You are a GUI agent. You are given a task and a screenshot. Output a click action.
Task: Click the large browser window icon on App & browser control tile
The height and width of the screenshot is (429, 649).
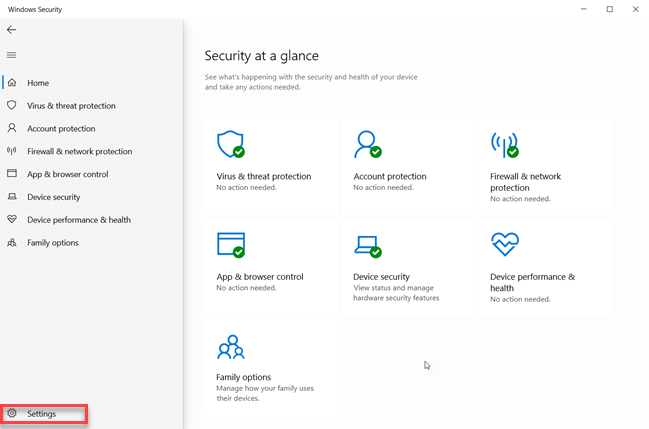click(x=231, y=245)
